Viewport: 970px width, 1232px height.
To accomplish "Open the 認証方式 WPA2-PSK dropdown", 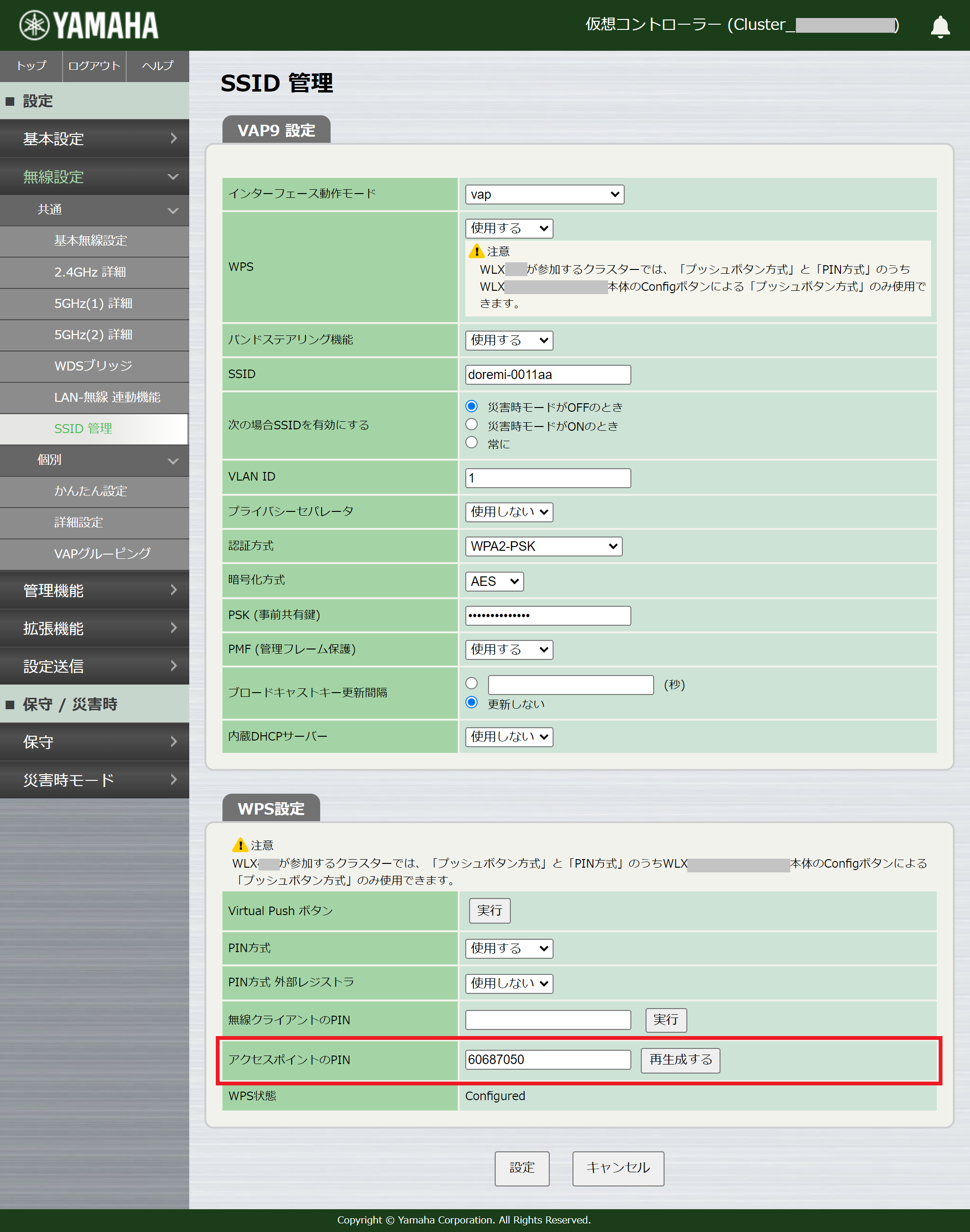I will pyautogui.click(x=544, y=547).
